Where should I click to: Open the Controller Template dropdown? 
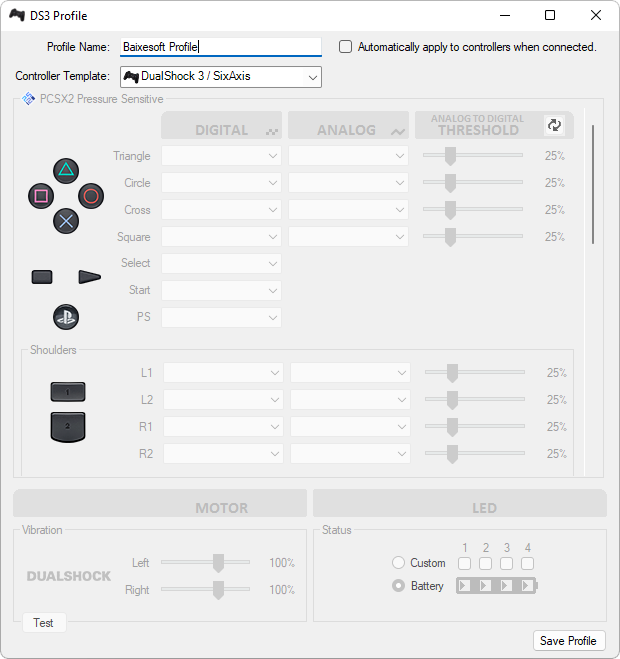pyautogui.click(x=220, y=77)
